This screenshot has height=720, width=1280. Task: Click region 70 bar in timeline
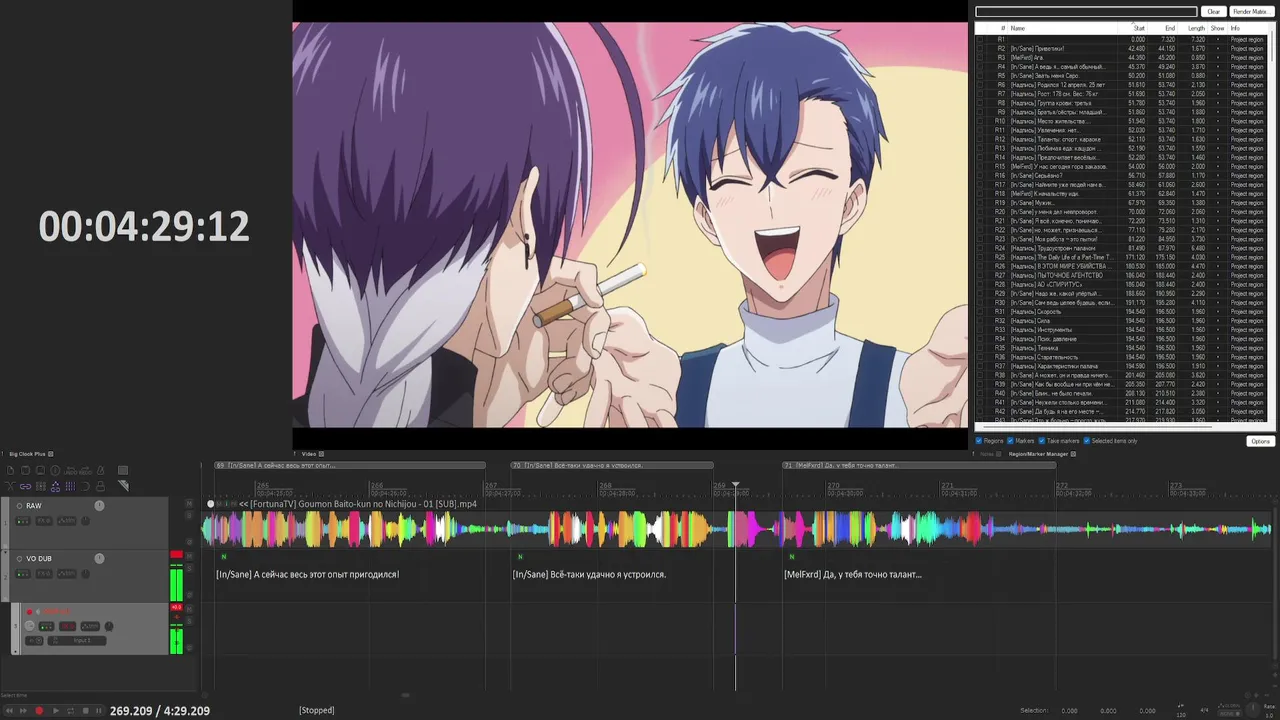pos(612,465)
